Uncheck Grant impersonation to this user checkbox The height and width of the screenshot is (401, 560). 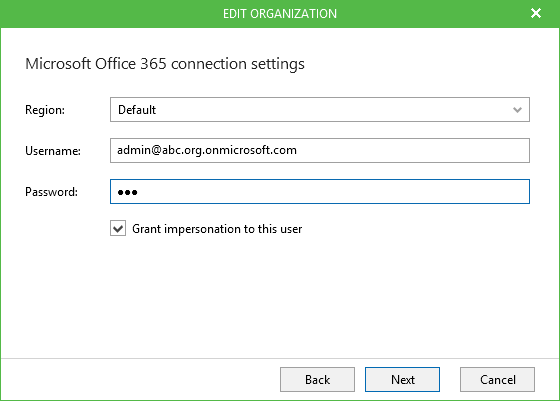pos(118,229)
